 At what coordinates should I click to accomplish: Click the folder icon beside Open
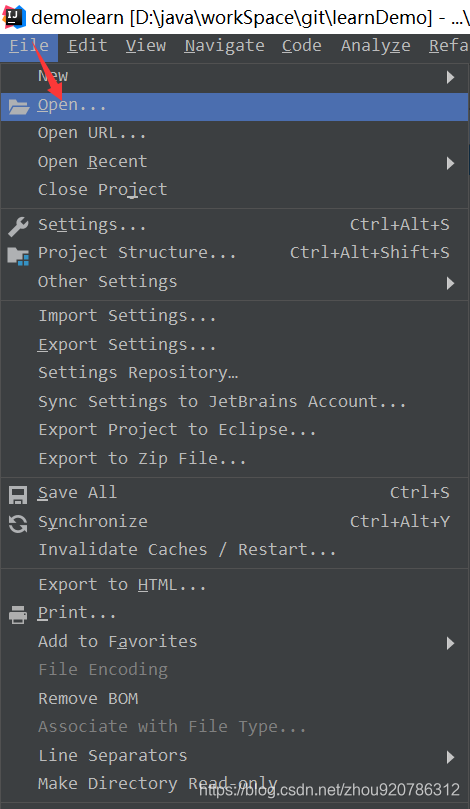click(19, 107)
